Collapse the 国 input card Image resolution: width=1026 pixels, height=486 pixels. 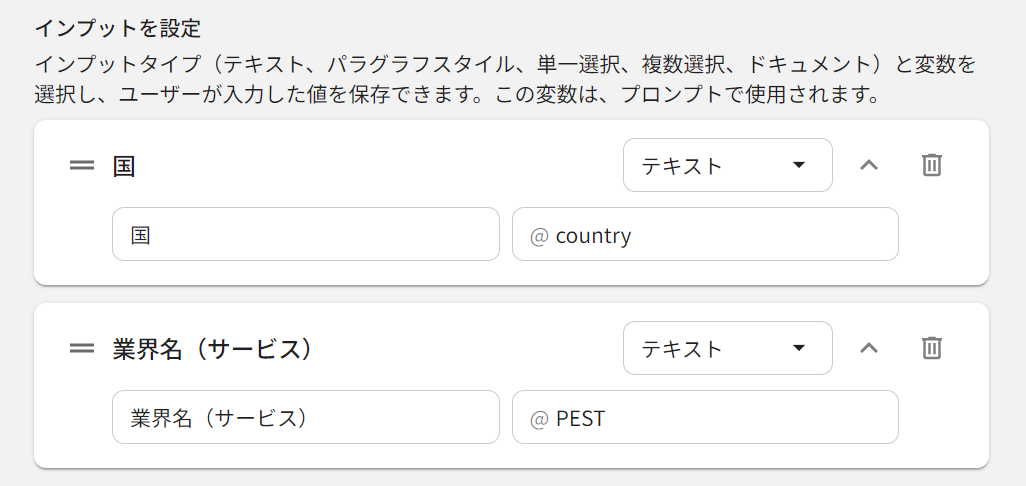tap(869, 165)
